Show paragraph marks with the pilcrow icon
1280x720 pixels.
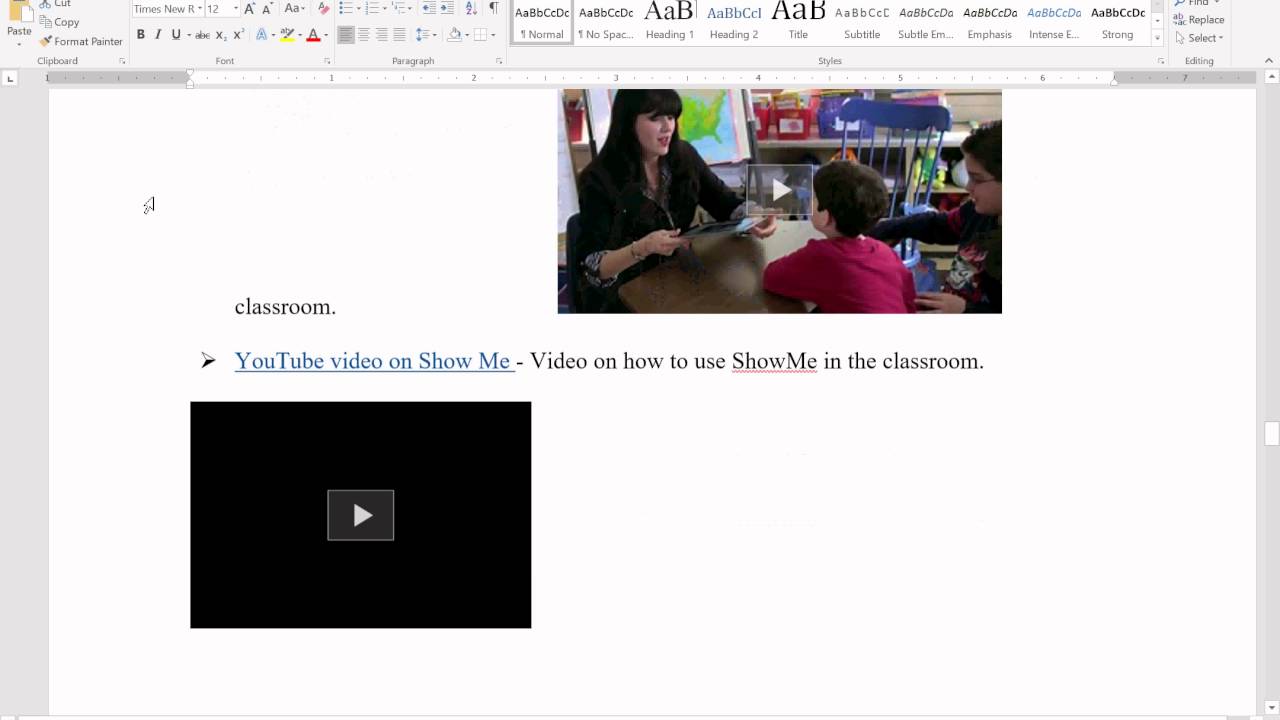point(493,9)
